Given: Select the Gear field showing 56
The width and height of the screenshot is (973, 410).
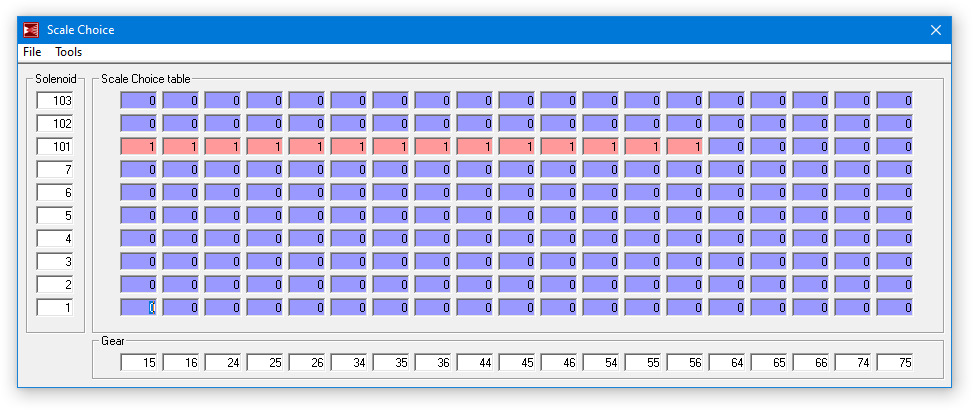Looking at the screenshot, I should (684, 363).
